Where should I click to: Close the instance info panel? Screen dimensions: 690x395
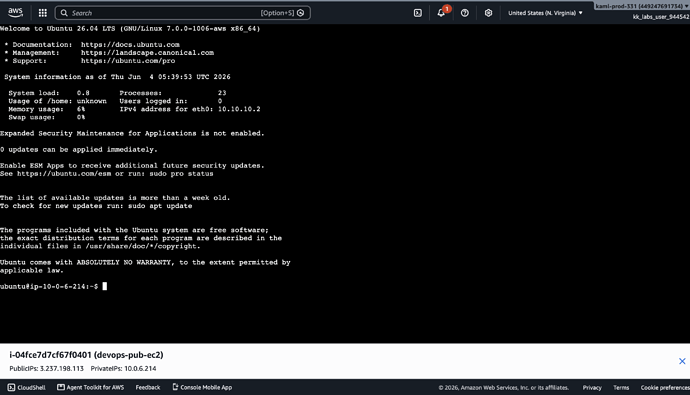[682, 361]
